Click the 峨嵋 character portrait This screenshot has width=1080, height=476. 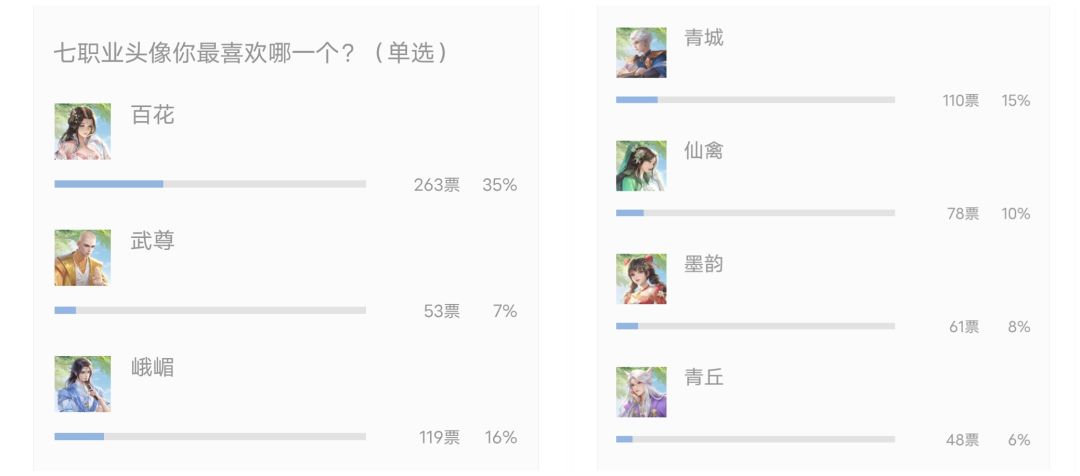82,383
